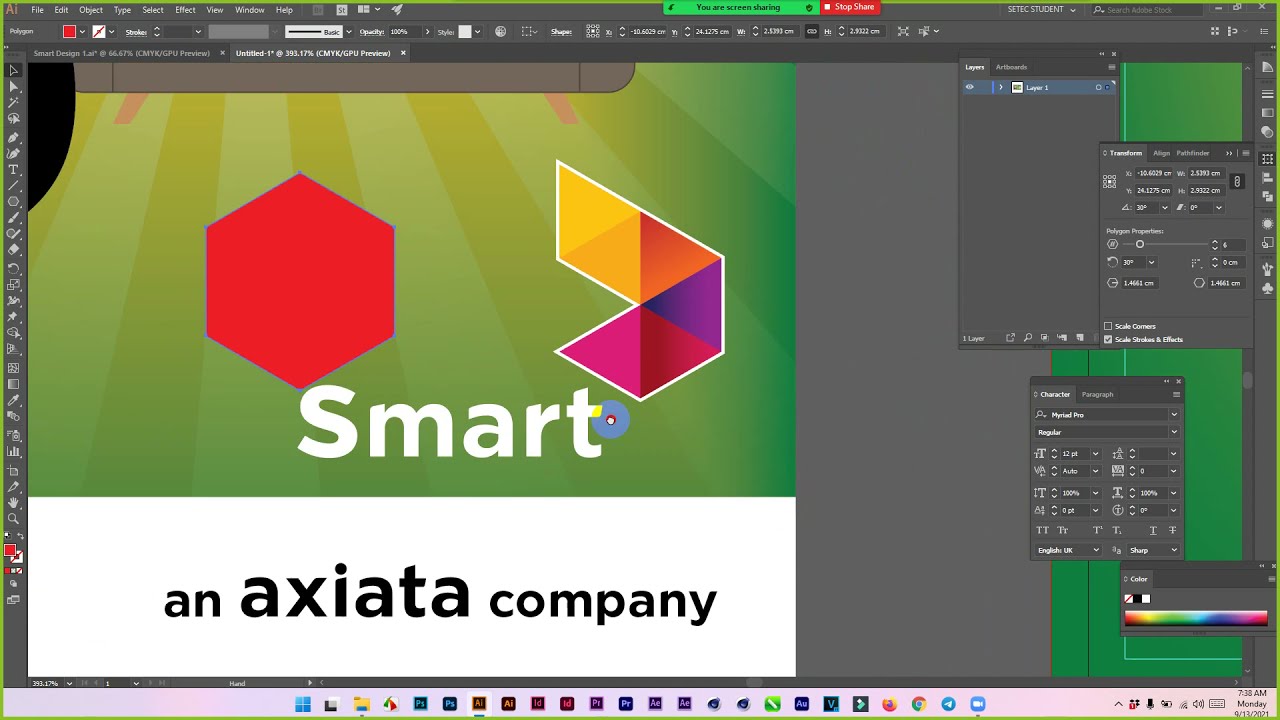The image size is (1280, 720).
Task: Select the Gradient tool
Action: 13,385
